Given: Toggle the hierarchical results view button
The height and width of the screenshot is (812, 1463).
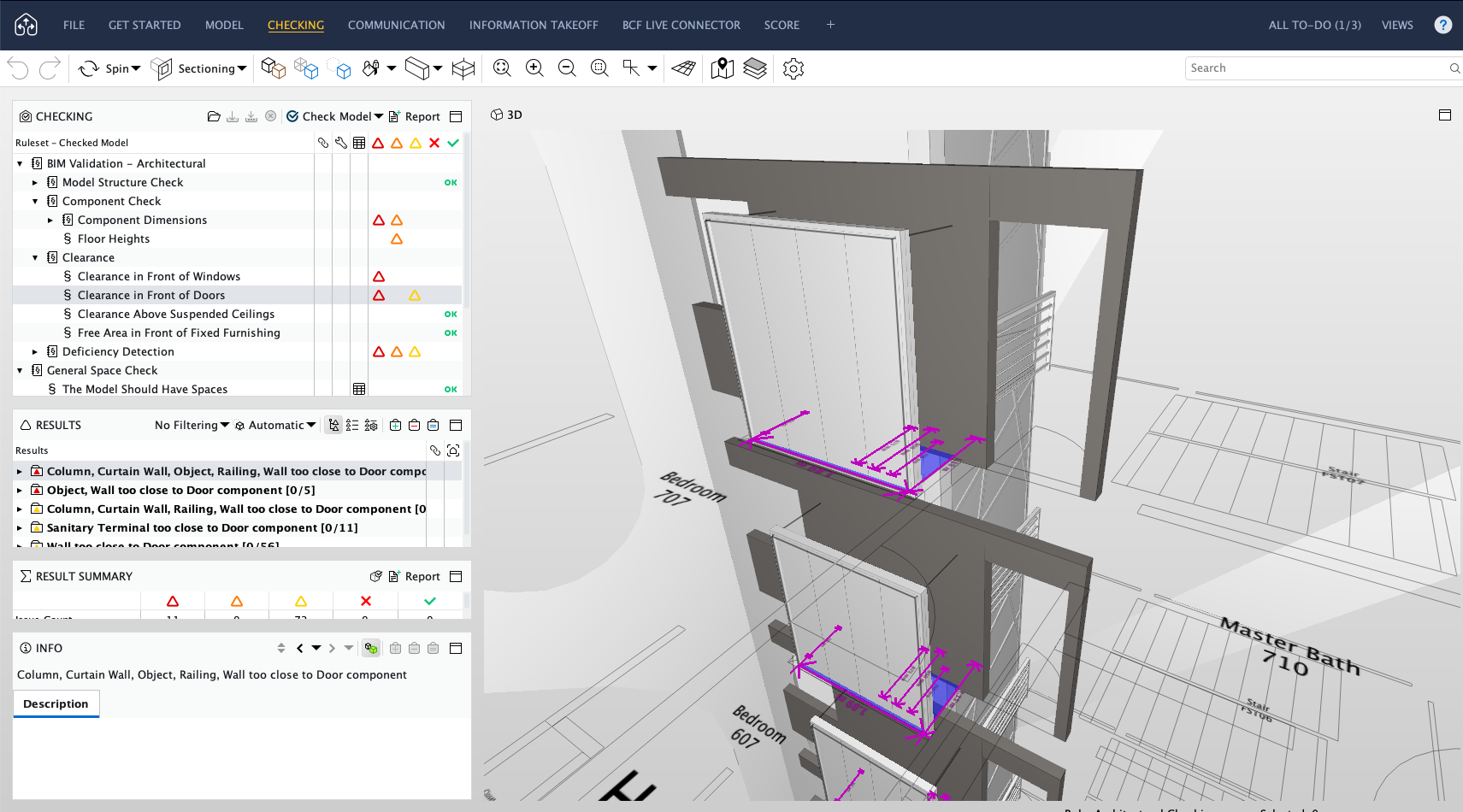Looking at the screenshot, I should (333, 425).
